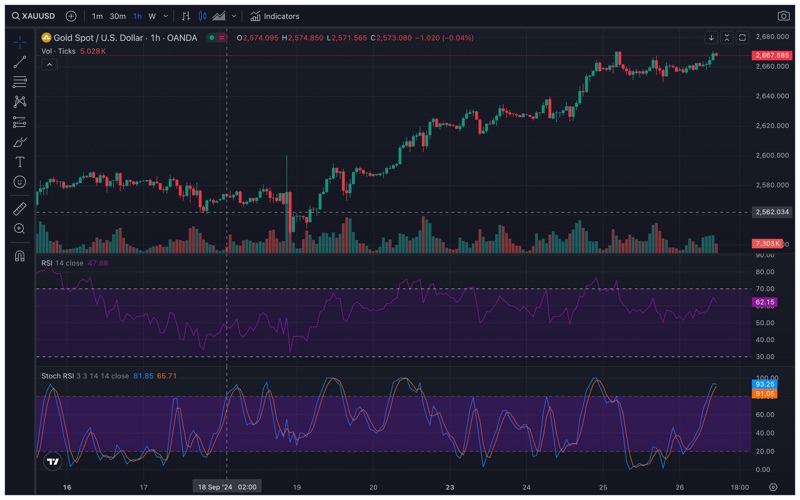Open the Indicators panel

click(x=275, y=16)
